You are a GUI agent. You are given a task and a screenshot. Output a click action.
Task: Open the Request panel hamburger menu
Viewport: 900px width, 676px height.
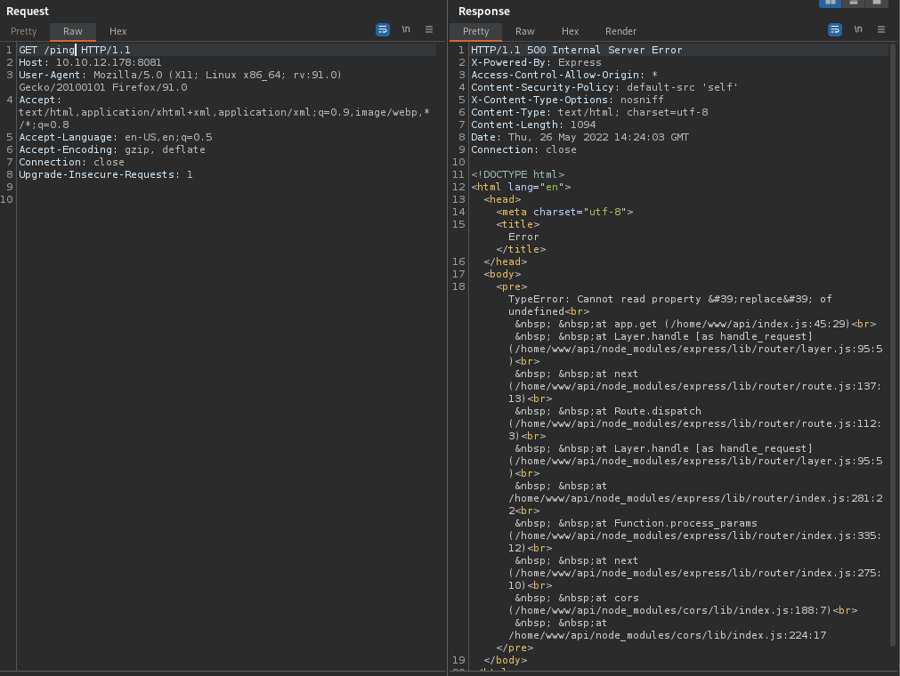pos(429,30)
